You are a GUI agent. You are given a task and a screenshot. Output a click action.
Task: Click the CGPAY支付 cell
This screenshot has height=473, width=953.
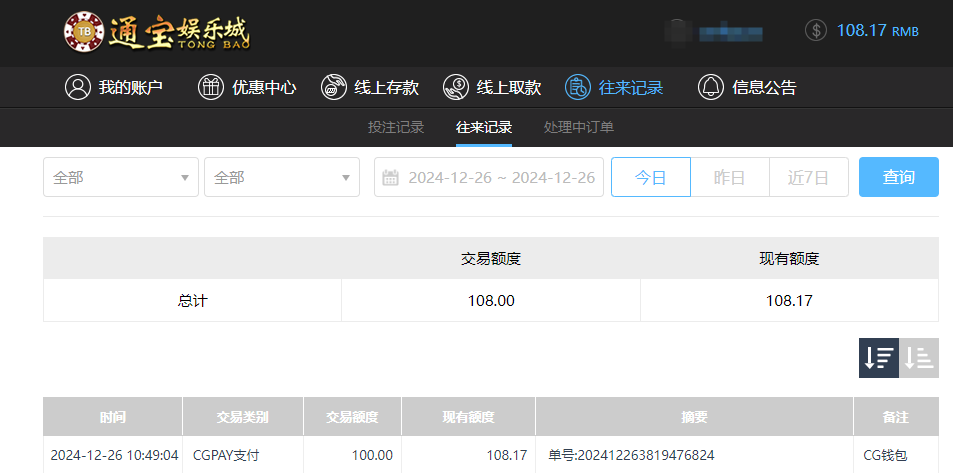[x=225, y=455]
